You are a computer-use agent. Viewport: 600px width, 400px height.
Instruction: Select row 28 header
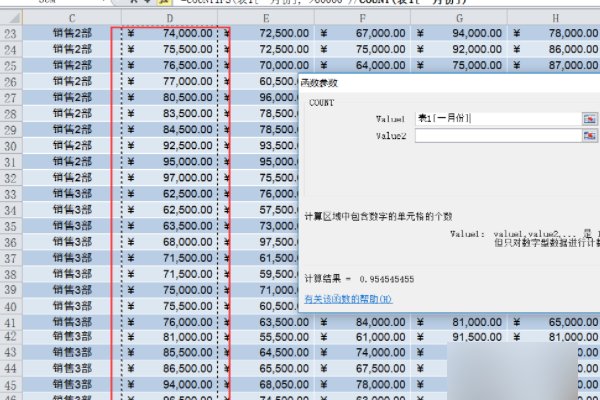(11, 114)
